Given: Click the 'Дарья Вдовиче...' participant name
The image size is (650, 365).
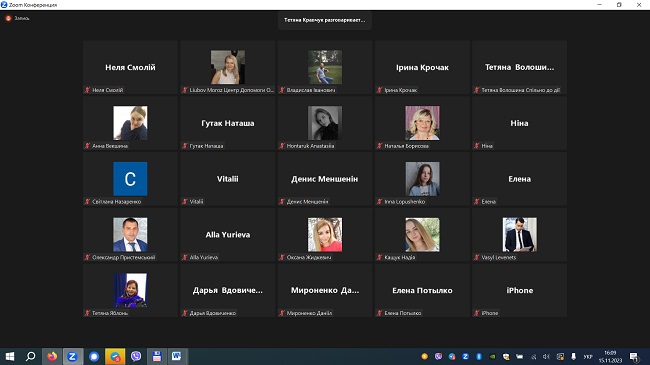Looking at the screenshot, I should pyautogui.click(x=228, y=290).
